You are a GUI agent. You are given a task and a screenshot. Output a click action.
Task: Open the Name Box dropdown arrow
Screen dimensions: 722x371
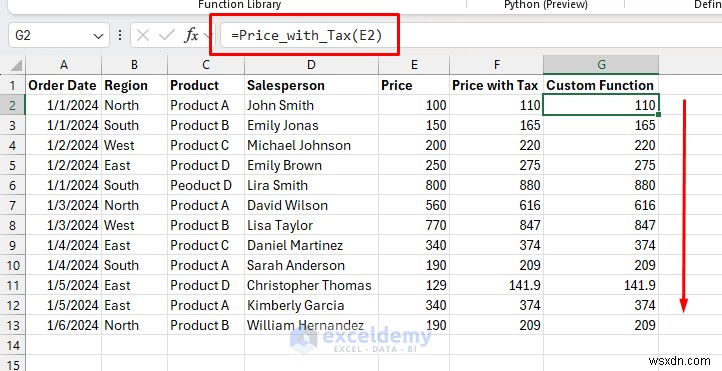tap(98, 36)
